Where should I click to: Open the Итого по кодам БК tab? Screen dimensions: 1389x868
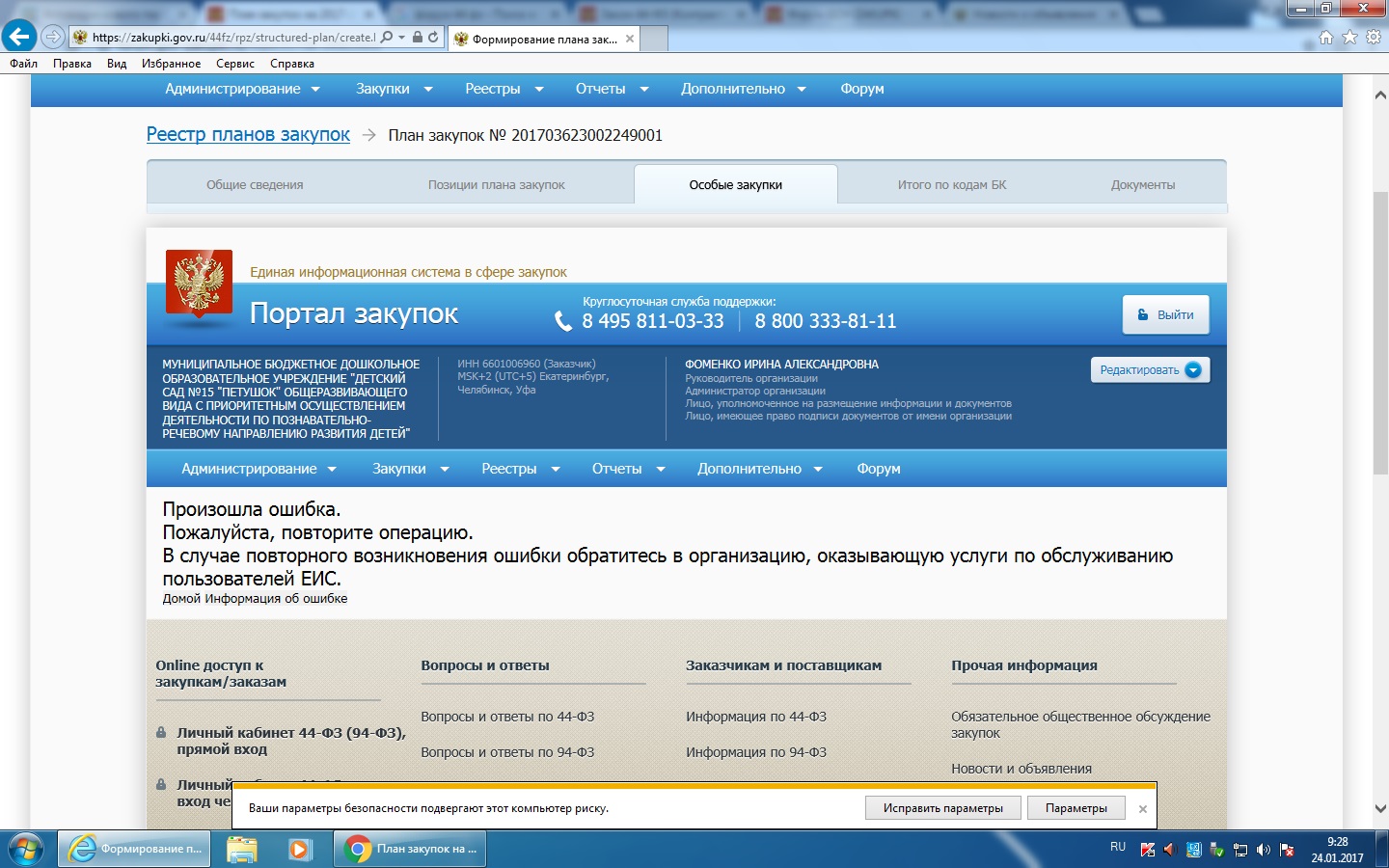tap(951, 185)
